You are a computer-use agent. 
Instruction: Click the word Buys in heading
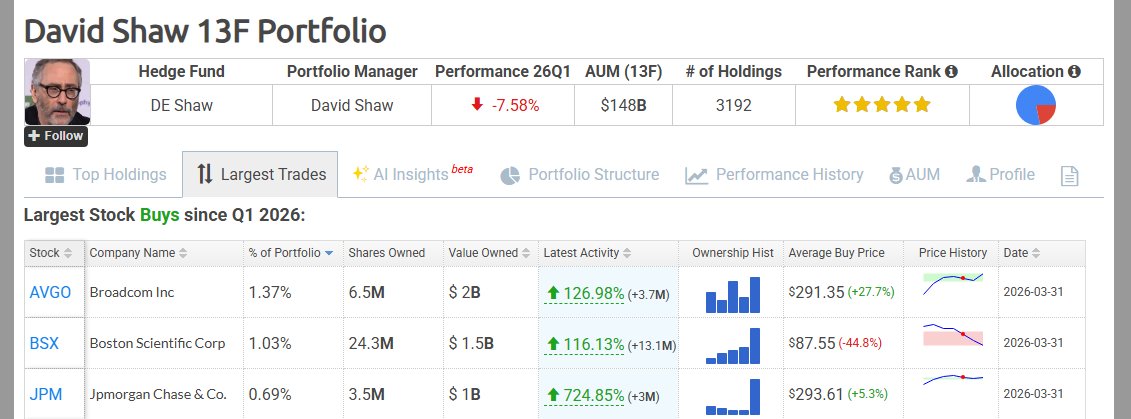click(x=159, y=215)
